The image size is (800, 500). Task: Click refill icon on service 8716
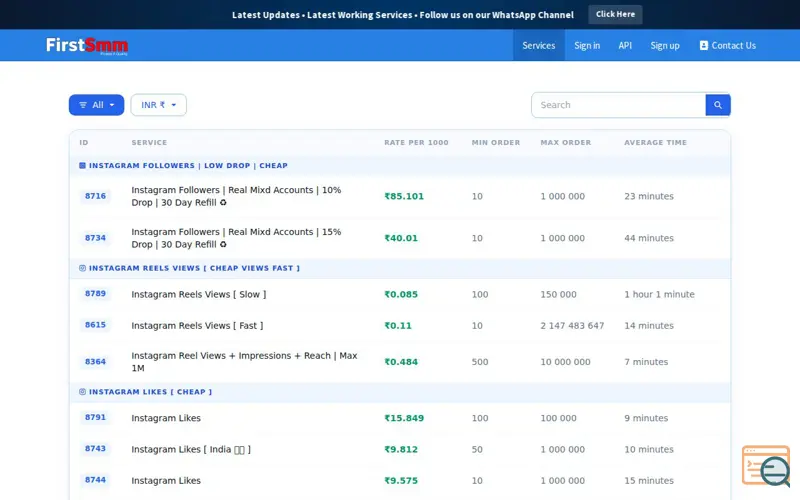(223, 203)
